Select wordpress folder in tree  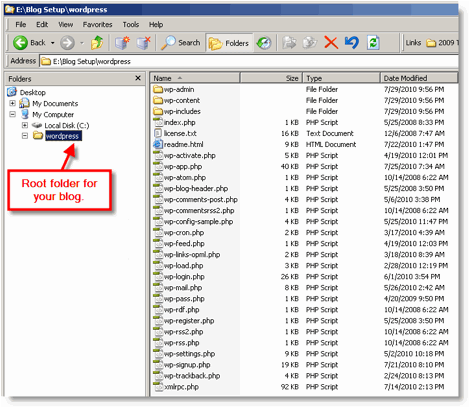pyautogui.click(x=63, y=136)
